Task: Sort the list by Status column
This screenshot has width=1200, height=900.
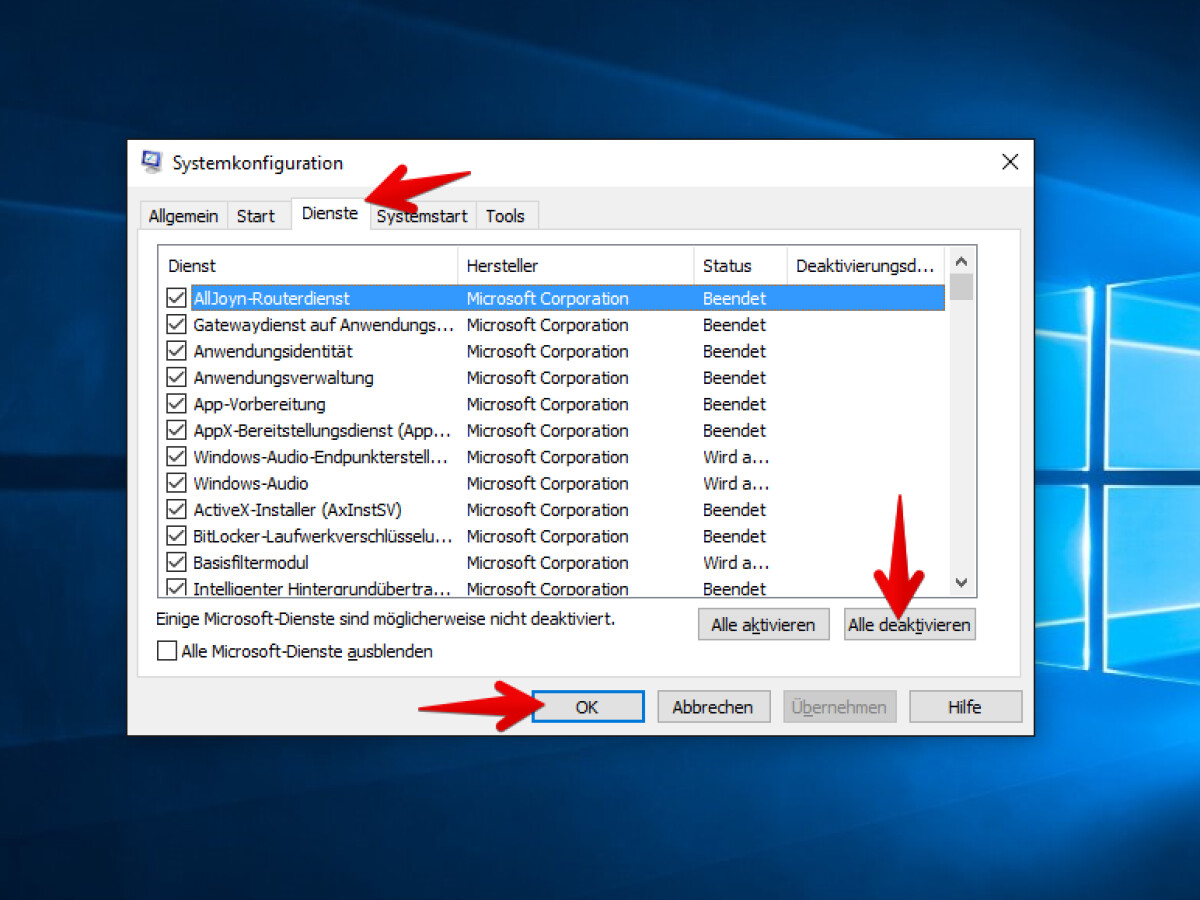Action: 740,266
